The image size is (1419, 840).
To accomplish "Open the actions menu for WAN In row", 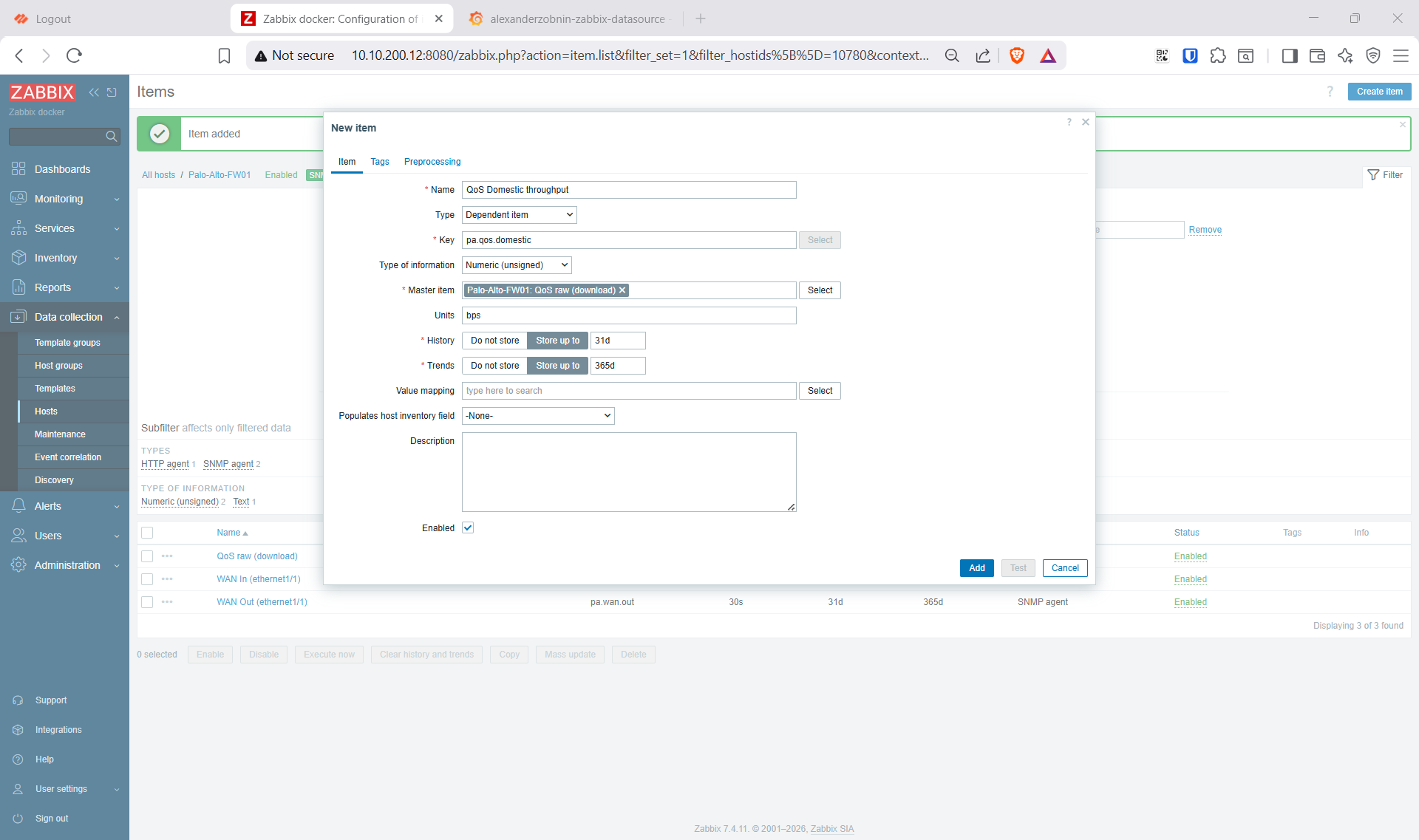I will click(x=167, y=579).
